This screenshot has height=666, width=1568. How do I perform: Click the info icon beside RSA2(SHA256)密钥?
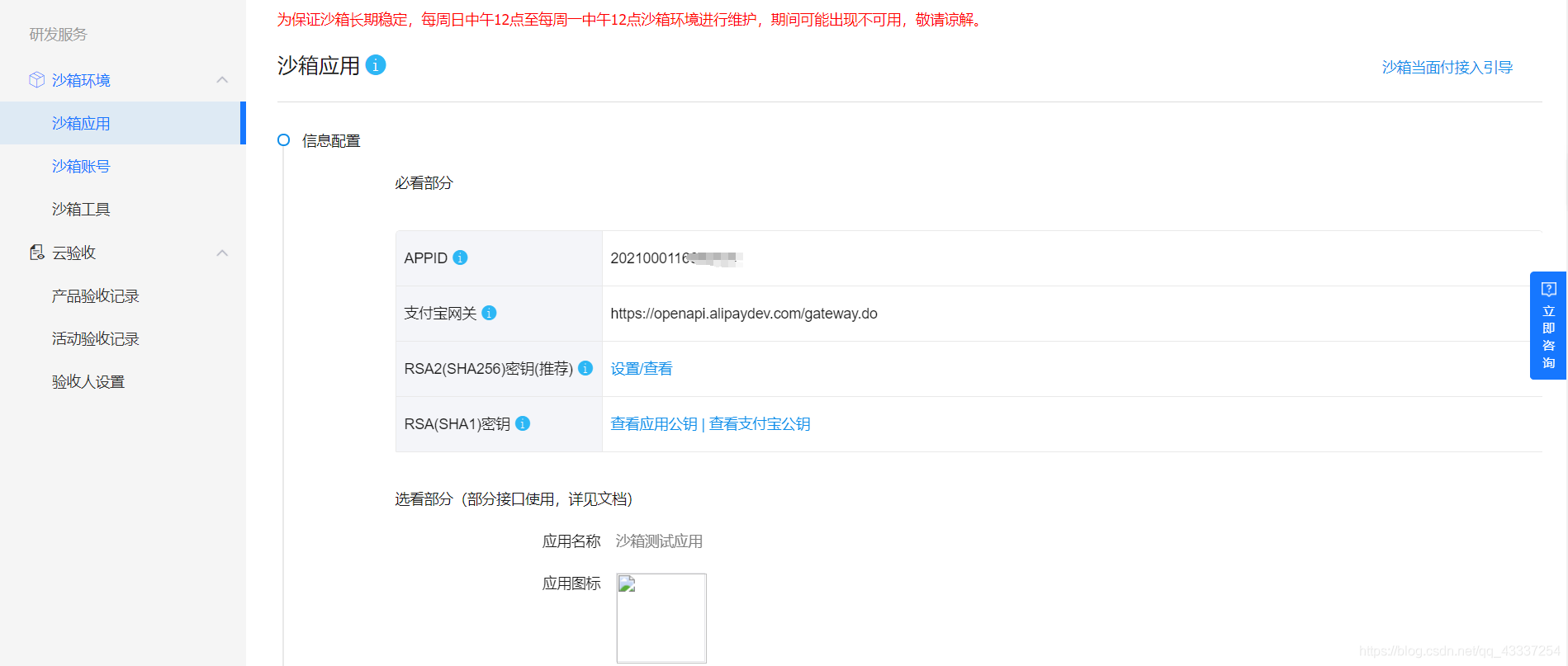pyautogui.click(x=585, y=368)
